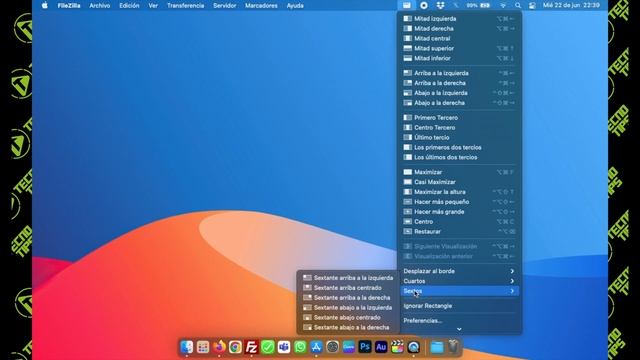The width and height of the screenshot is (640, 360).
Task: Choose Sextante abajo a la derecha
Action: click(348, 327)
